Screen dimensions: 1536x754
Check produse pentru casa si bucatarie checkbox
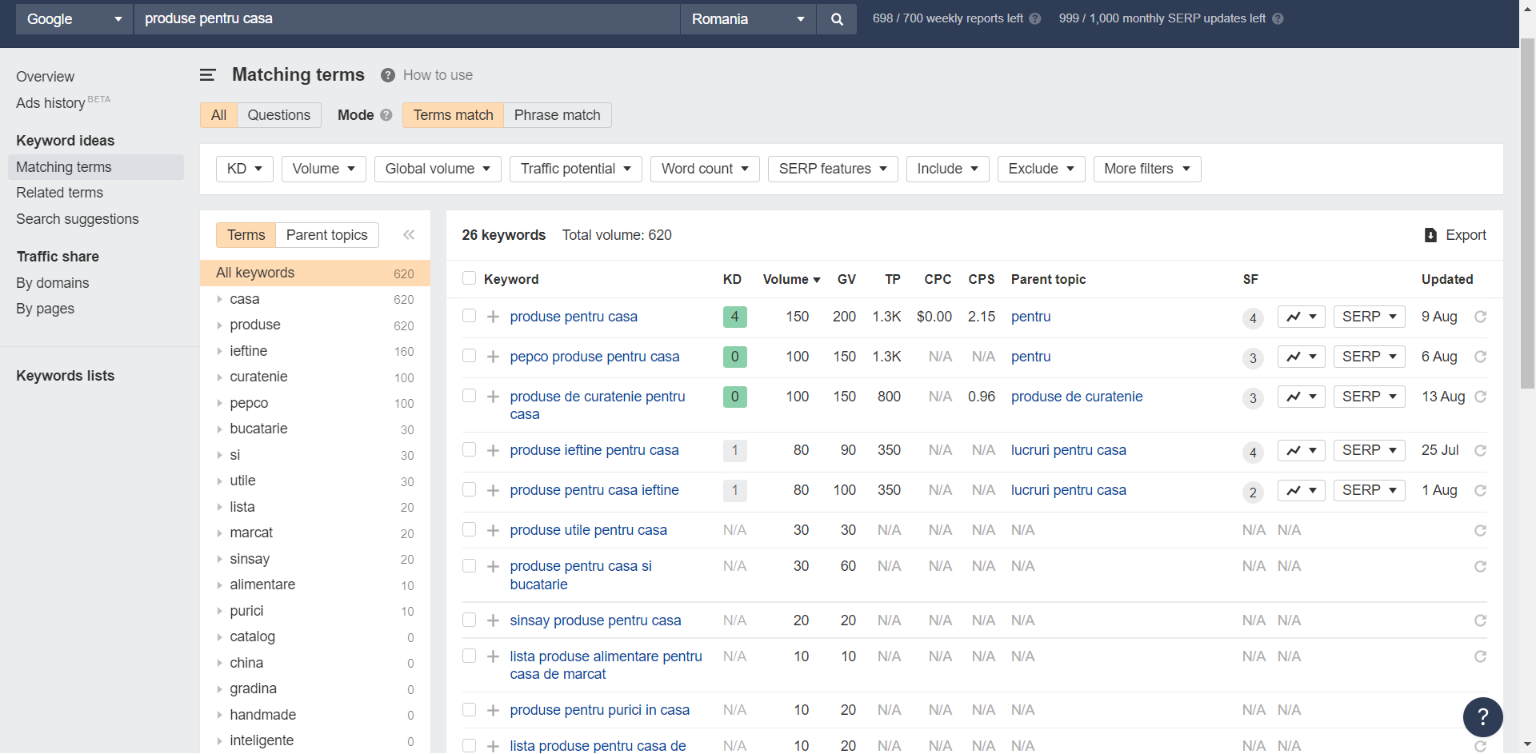pyautogui.click(x=469, y=566)
